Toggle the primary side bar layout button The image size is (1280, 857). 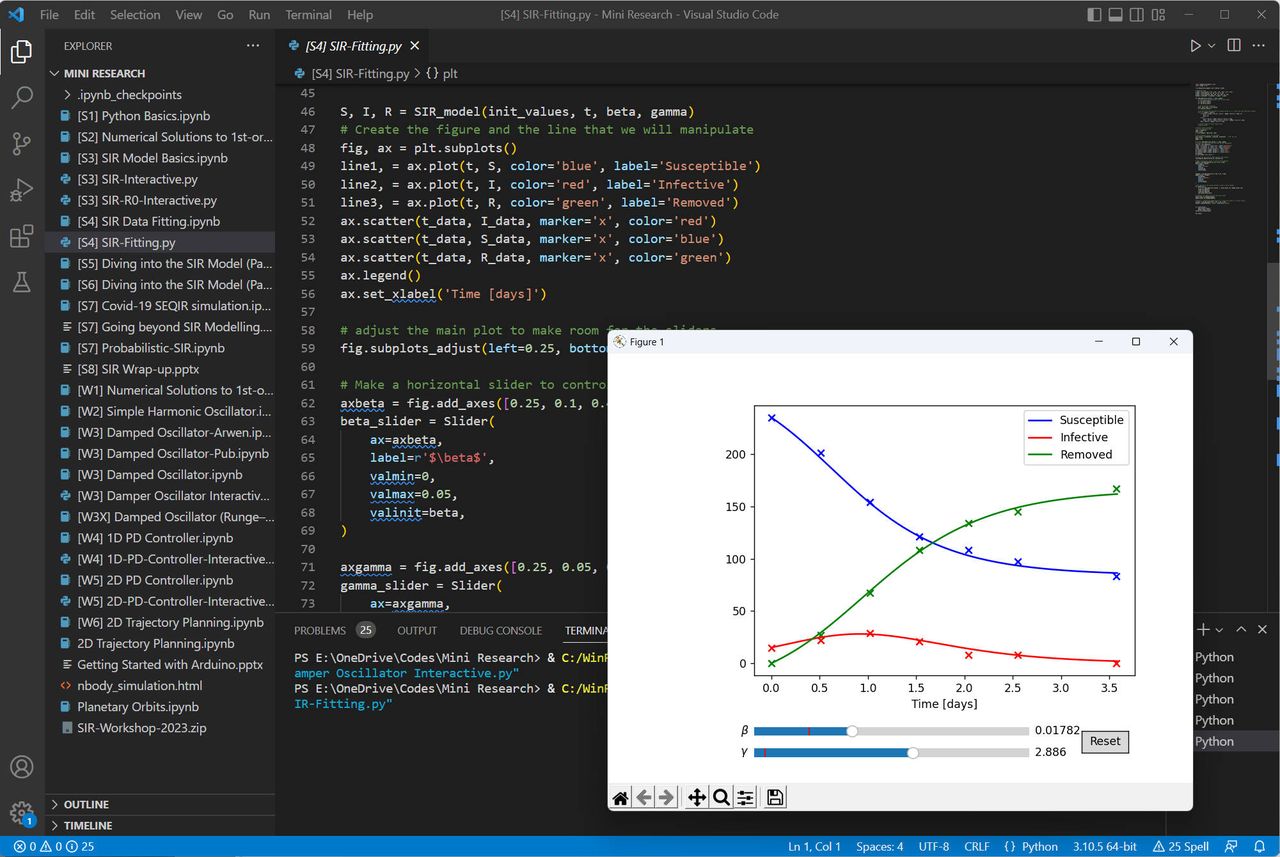[1095, 15]
